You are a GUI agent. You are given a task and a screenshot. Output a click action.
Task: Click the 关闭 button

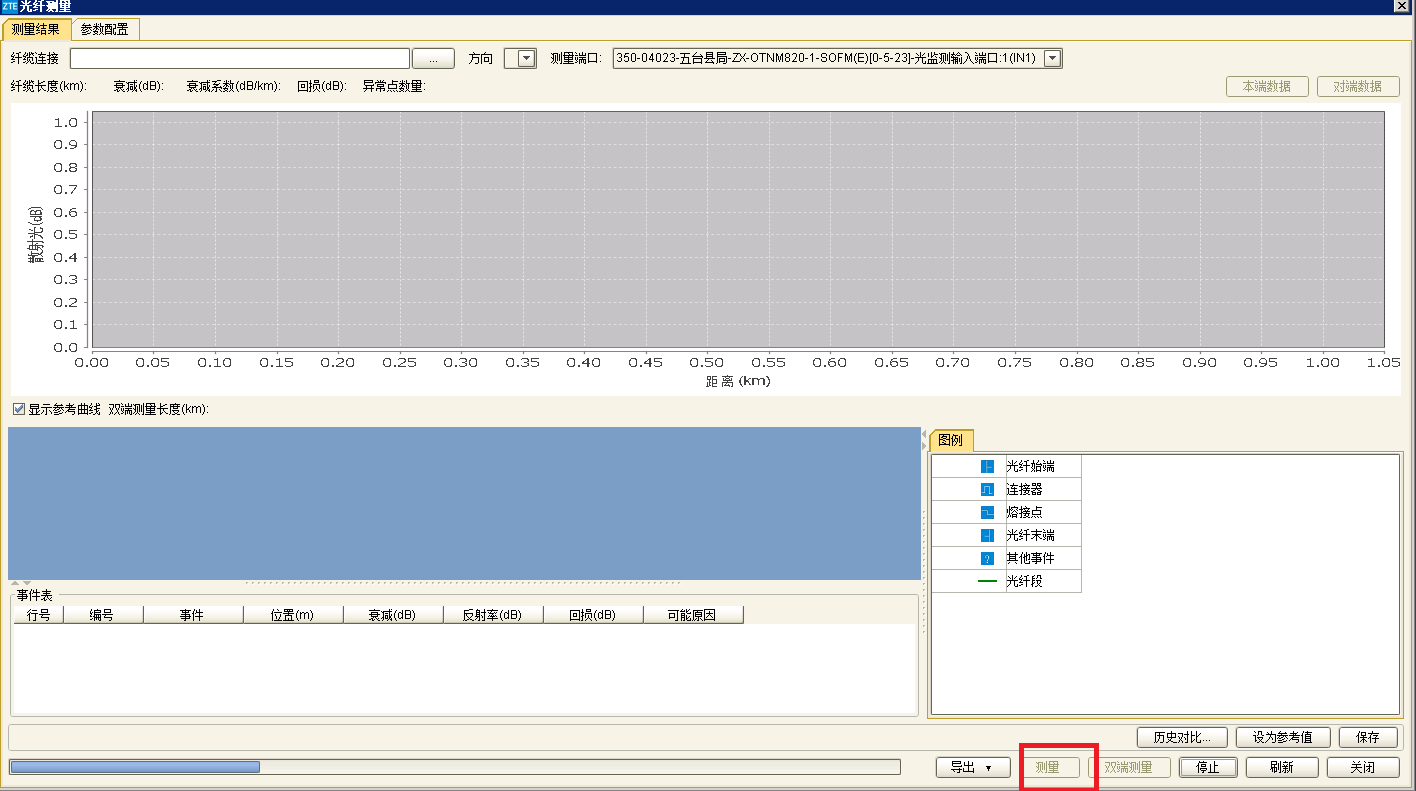point(1362,767)
